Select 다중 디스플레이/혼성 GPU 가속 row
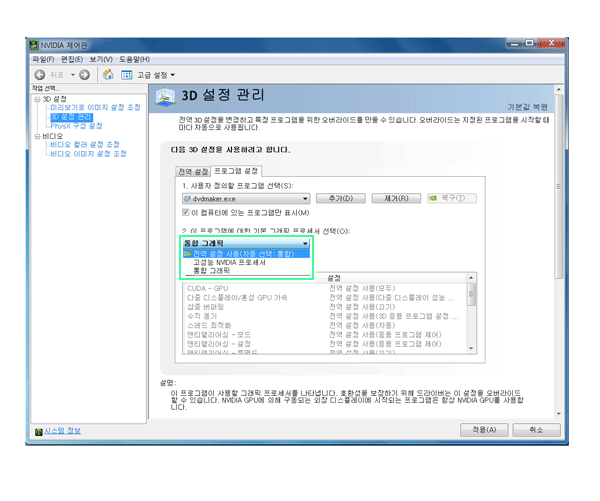This screenshot has width=600, height=501. [325, 298]
